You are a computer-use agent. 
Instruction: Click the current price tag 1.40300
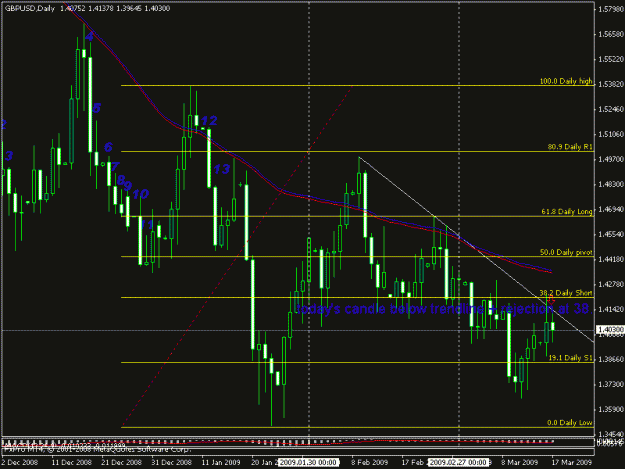click(610, 330)
